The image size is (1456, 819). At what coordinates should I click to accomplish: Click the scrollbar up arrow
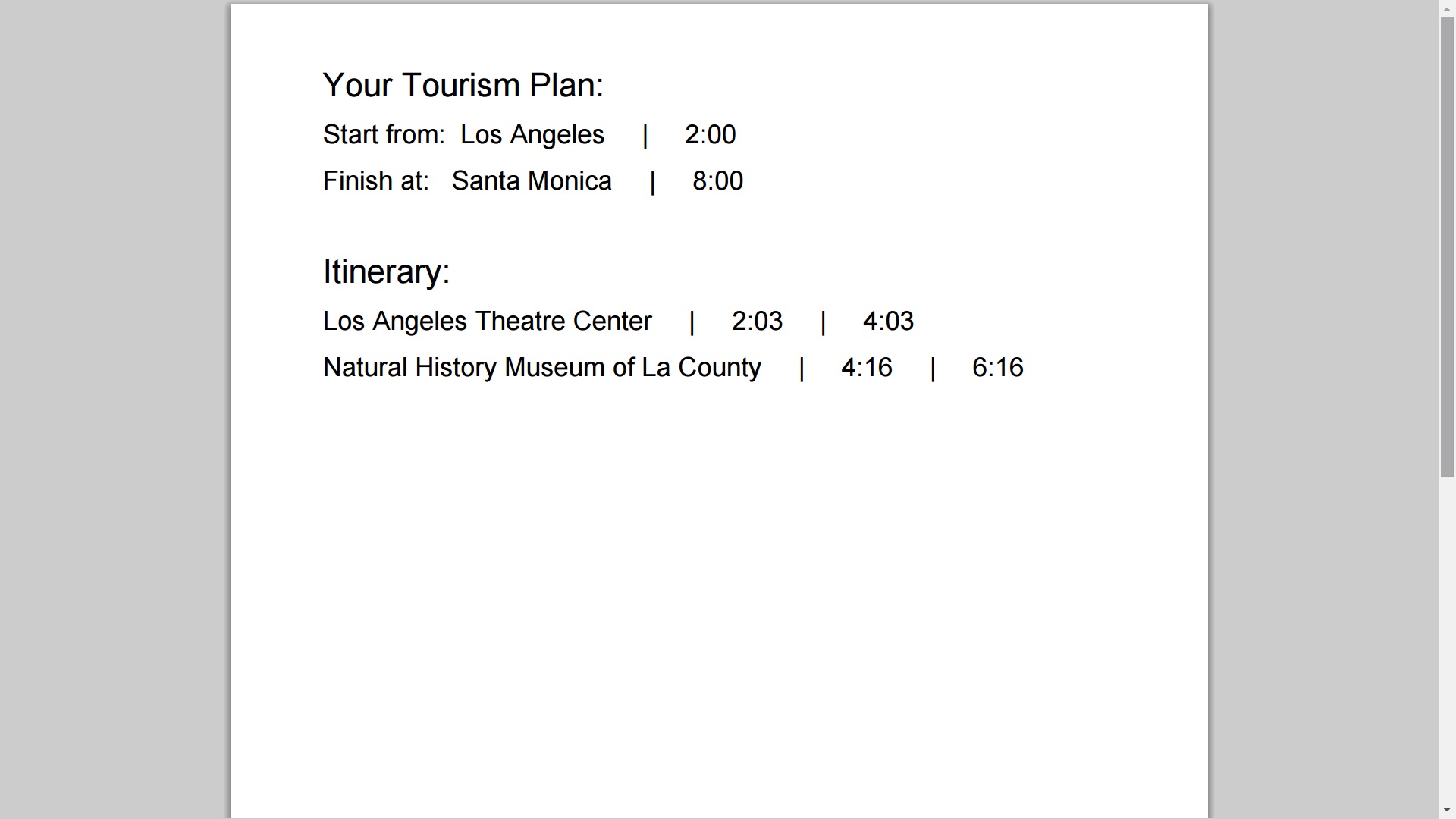pyautogui.click(x=1447, y=7)
